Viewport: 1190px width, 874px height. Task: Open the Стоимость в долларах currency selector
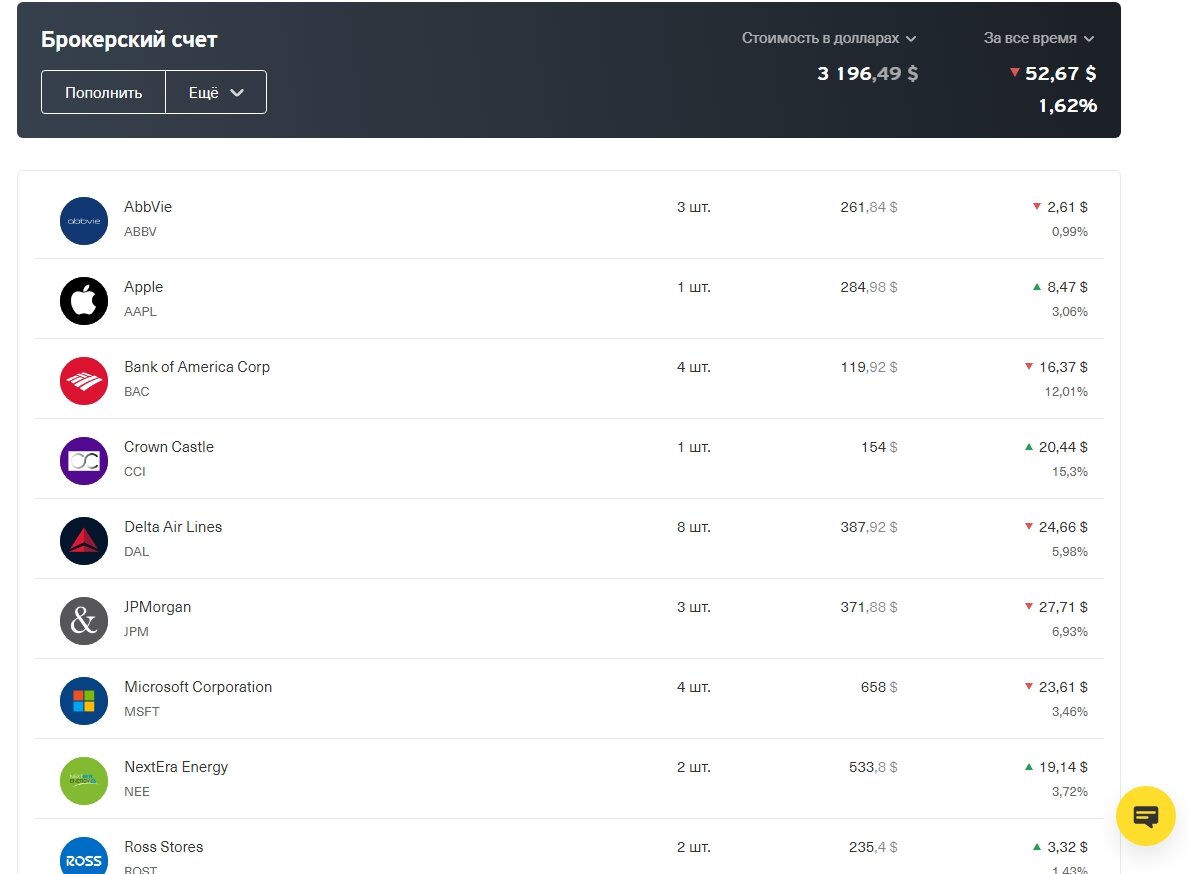pos(829,38)
